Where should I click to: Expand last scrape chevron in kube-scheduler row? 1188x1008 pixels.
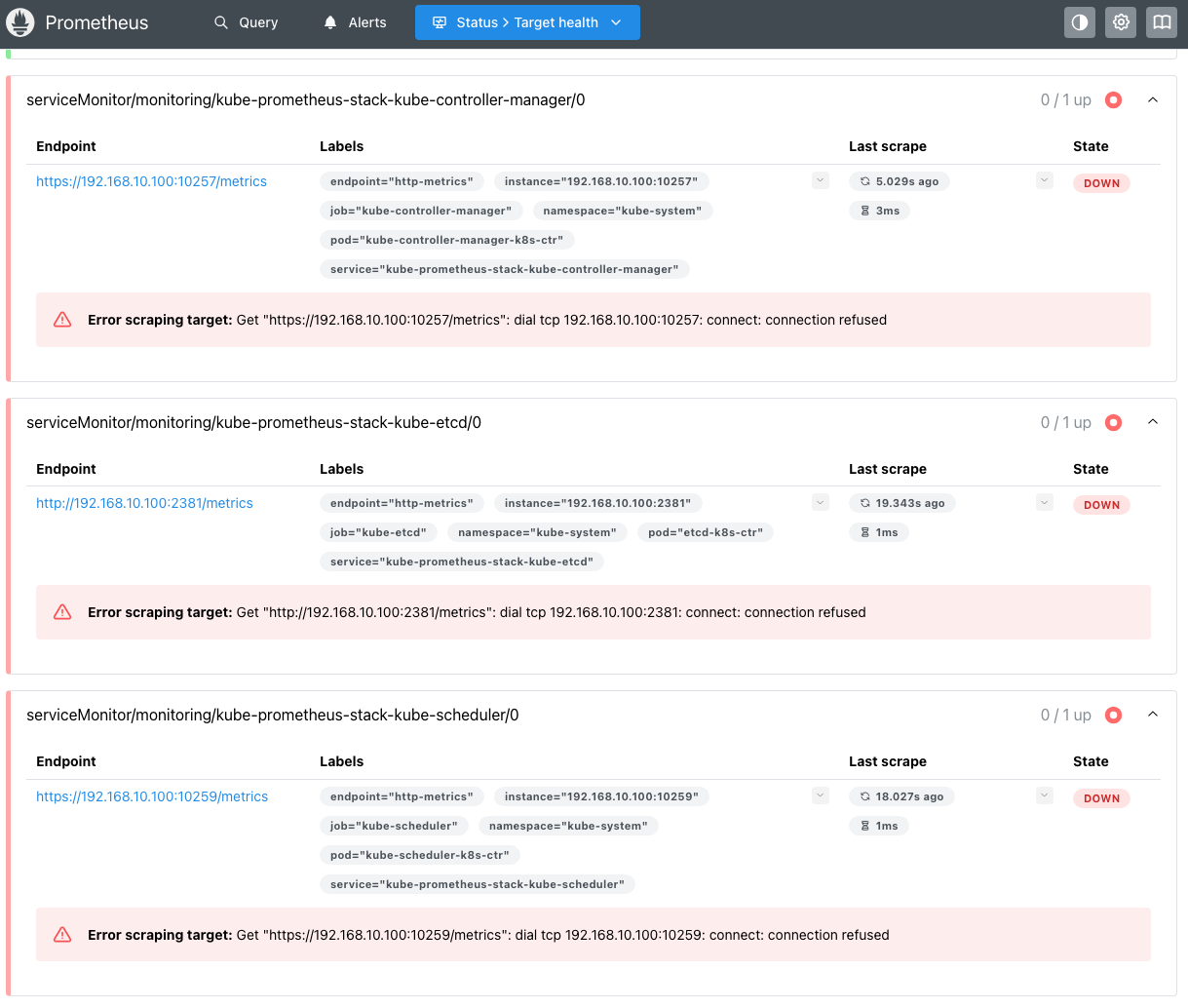click(1045, 795)
